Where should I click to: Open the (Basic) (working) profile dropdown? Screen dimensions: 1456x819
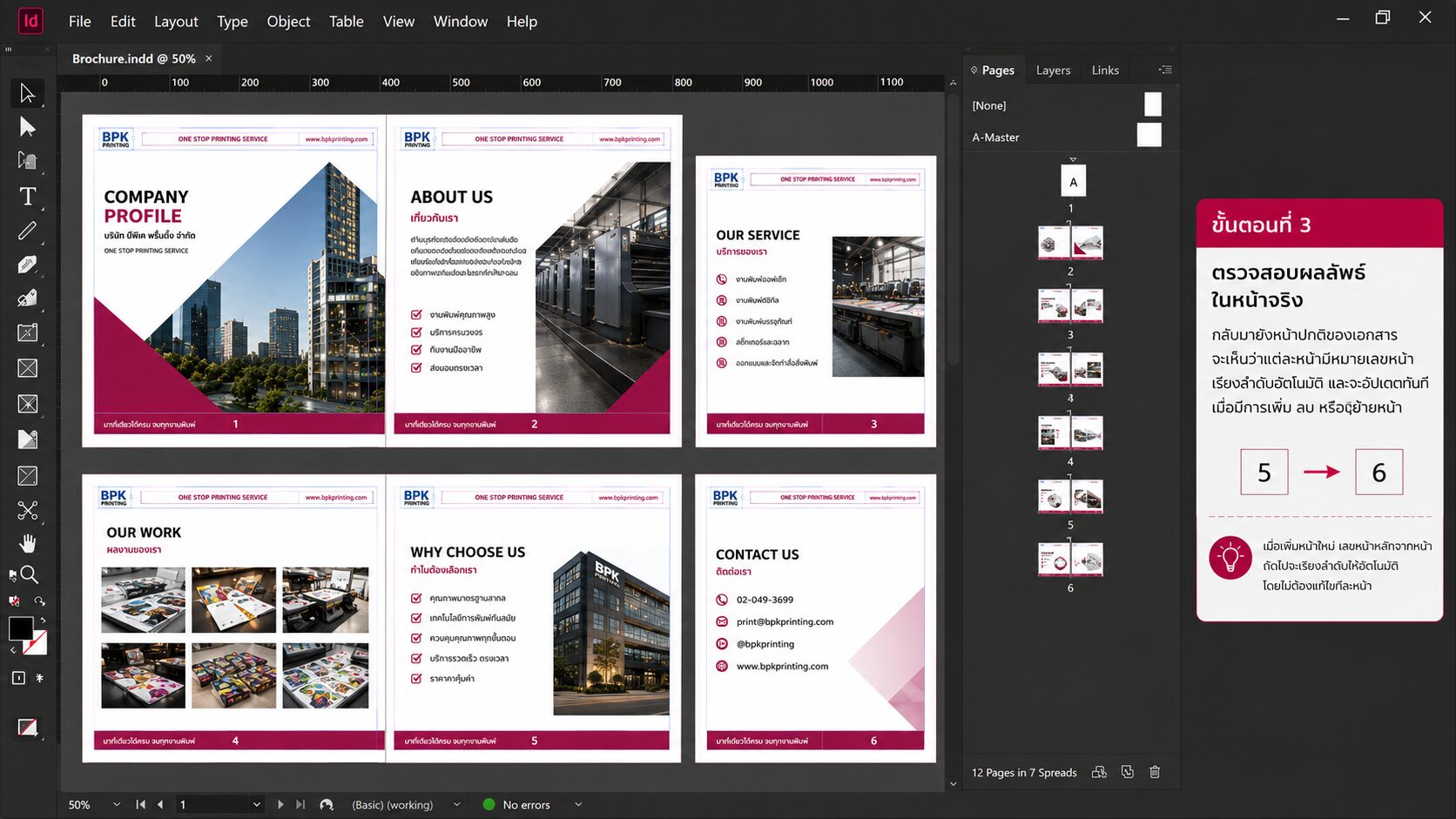[x=457, y=804]
